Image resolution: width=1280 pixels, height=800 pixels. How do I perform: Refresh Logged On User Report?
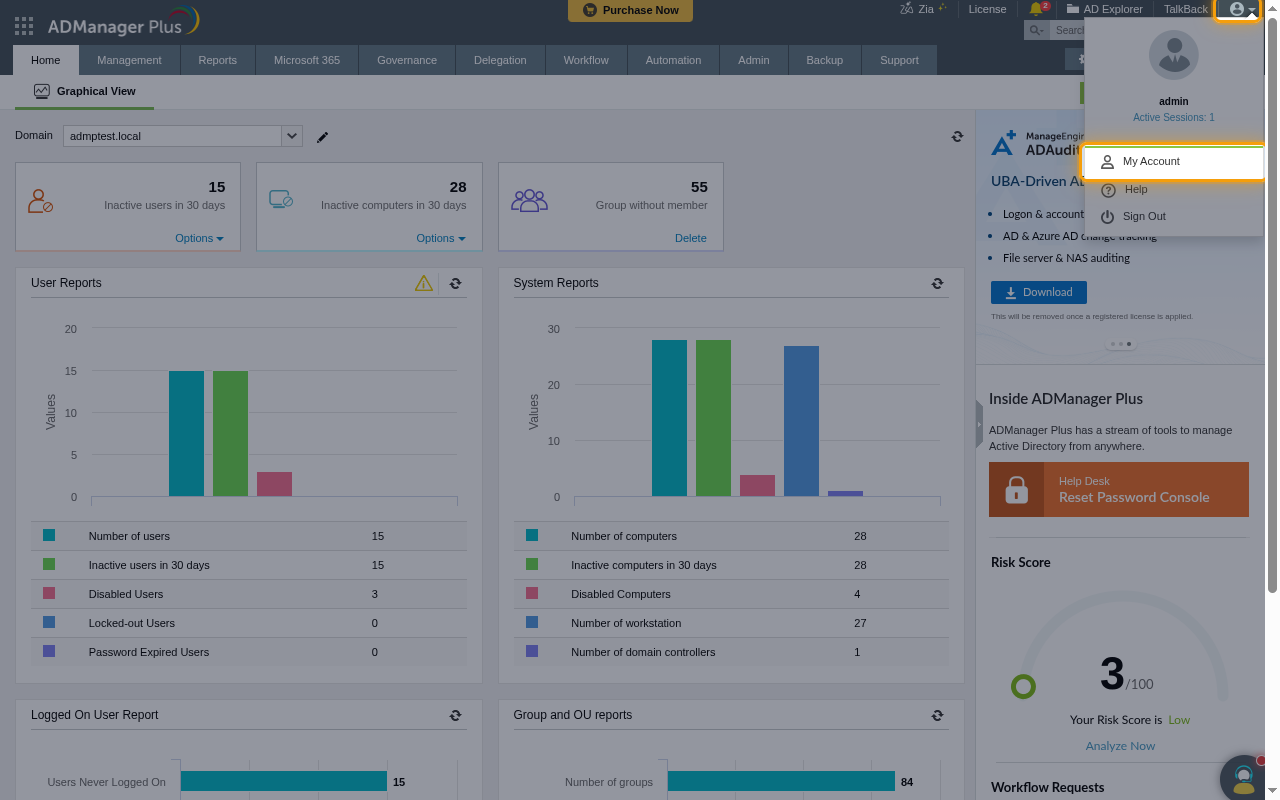click(x=455, y=716)
